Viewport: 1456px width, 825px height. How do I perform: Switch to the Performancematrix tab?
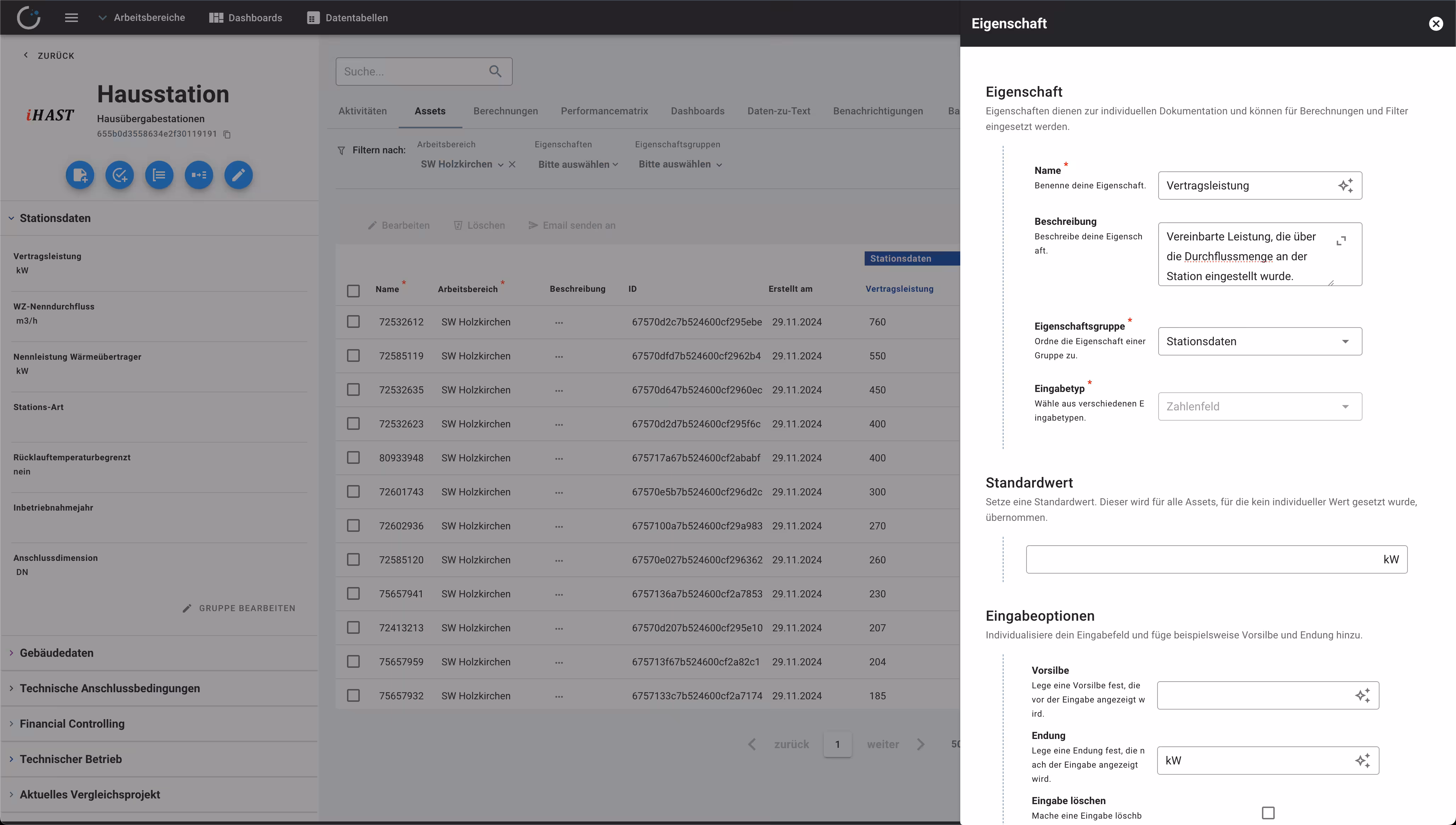tap(604, 111)
